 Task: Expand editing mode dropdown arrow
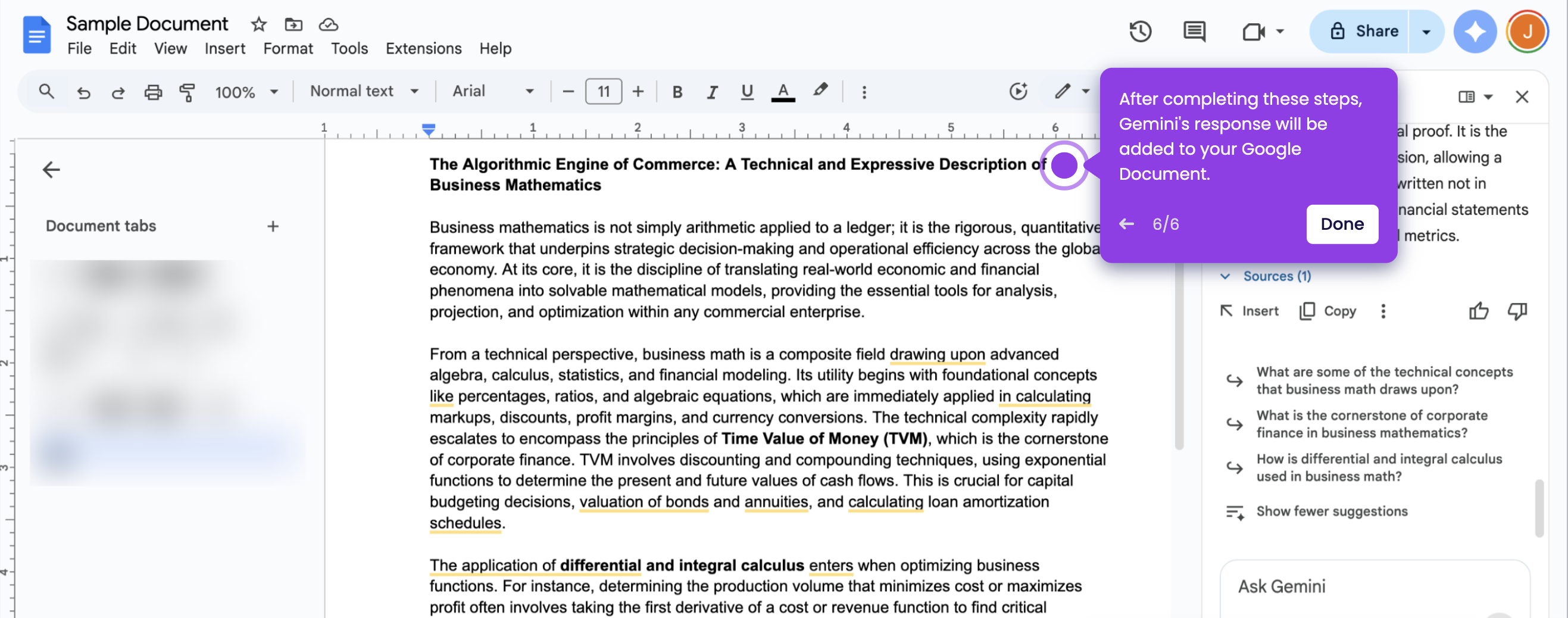[1085, 91]
